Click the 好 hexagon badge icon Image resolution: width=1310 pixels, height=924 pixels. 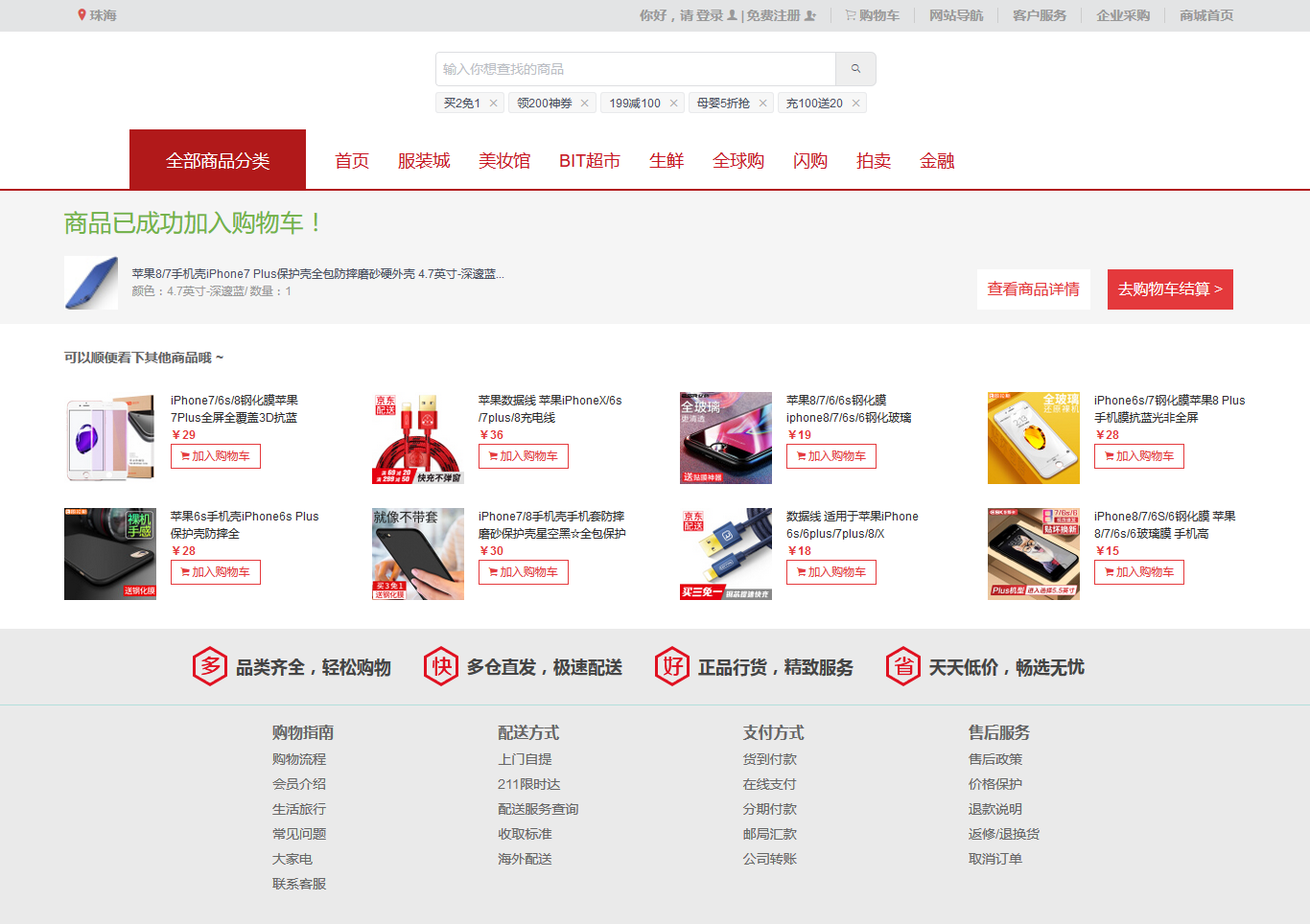point(673,666)
